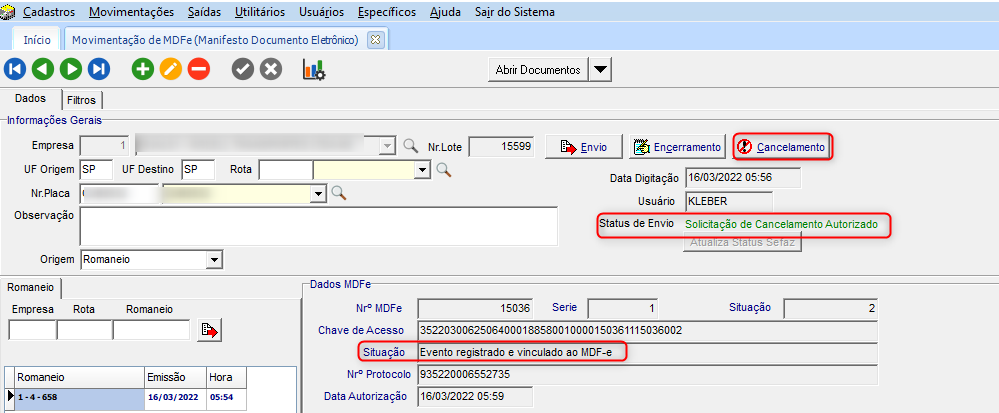Image resolution: width=999 pixels, height=413 pixels.
Task: Jump to the last record
Action: coord(98,69)
